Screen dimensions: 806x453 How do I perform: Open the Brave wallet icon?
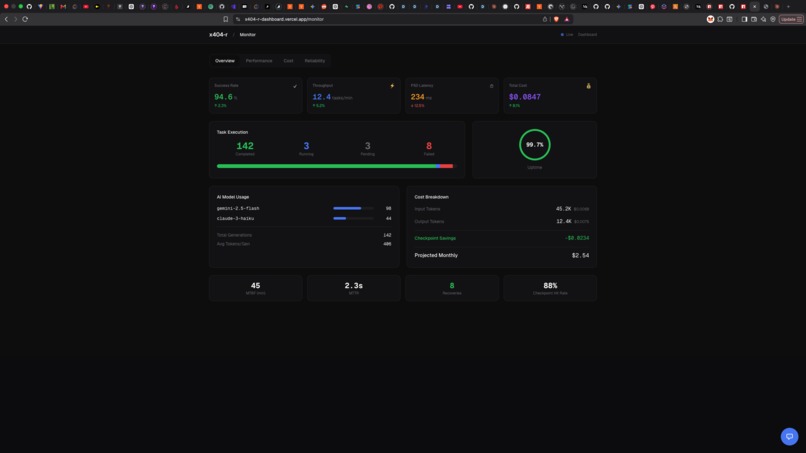pos(754,19)
